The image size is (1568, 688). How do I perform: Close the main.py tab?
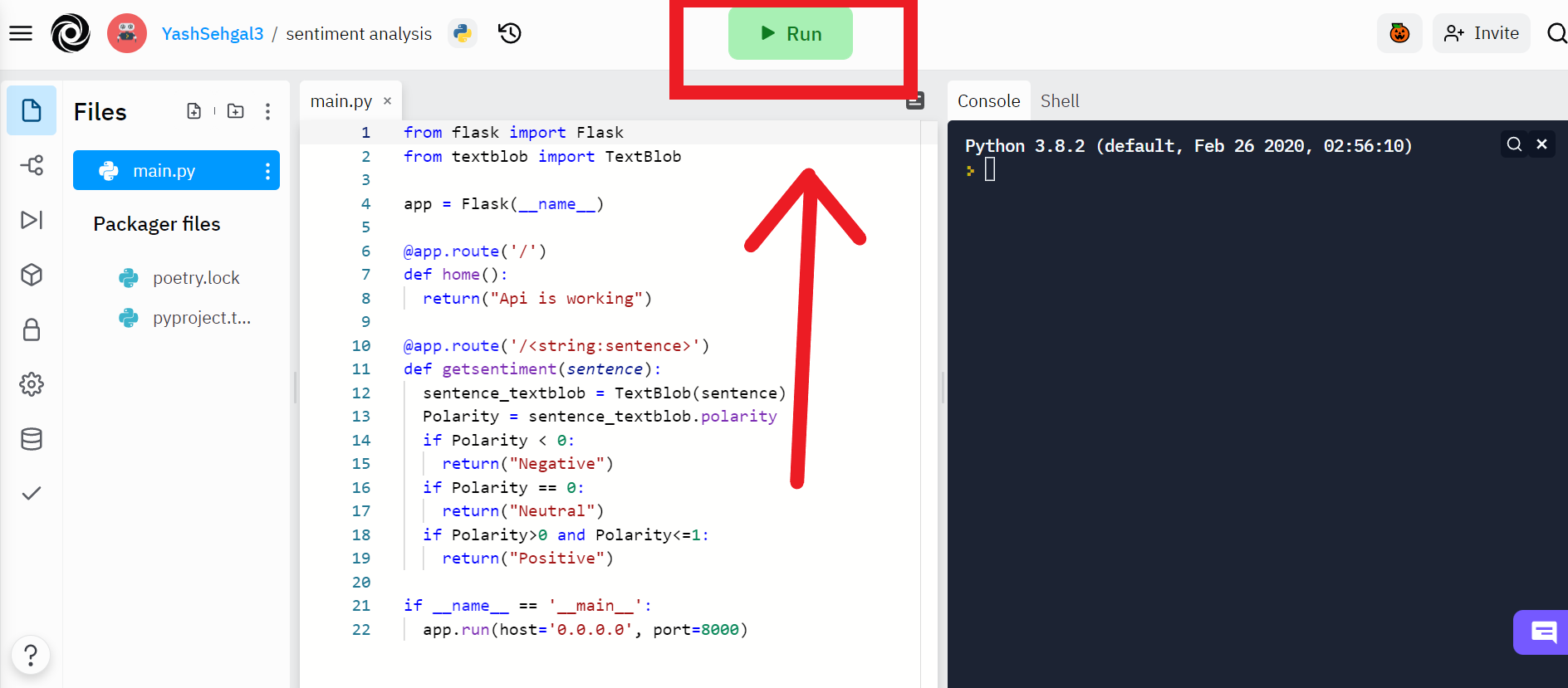click(x=387, y=101)
